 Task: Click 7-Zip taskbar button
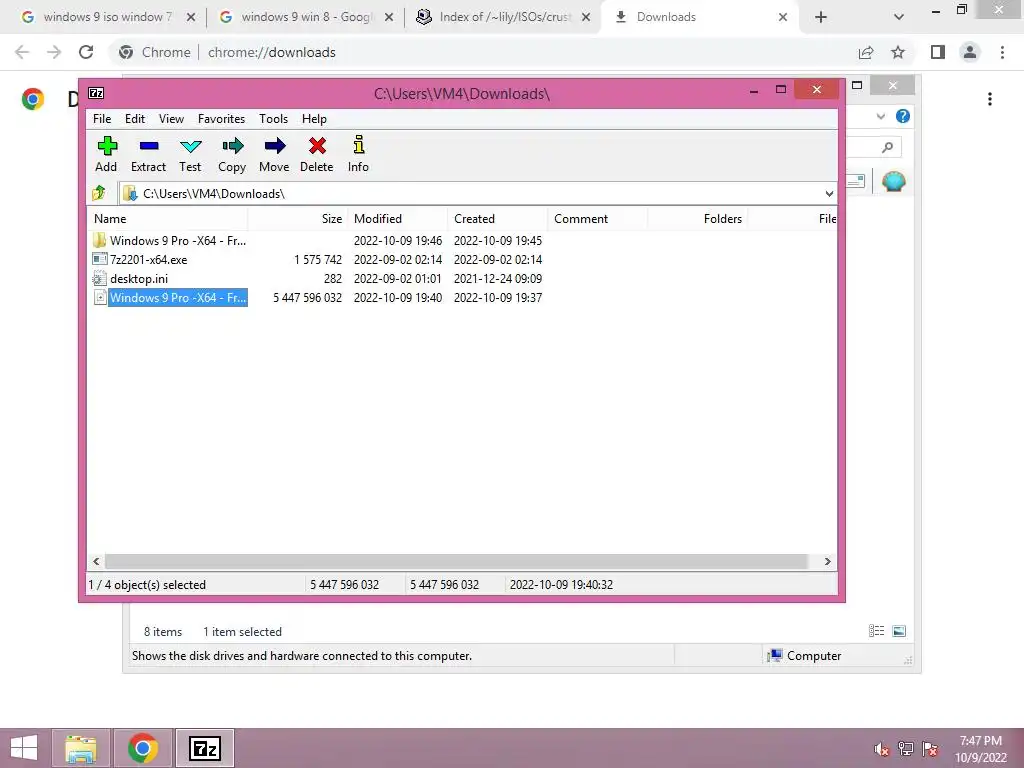tap(205, 748)
